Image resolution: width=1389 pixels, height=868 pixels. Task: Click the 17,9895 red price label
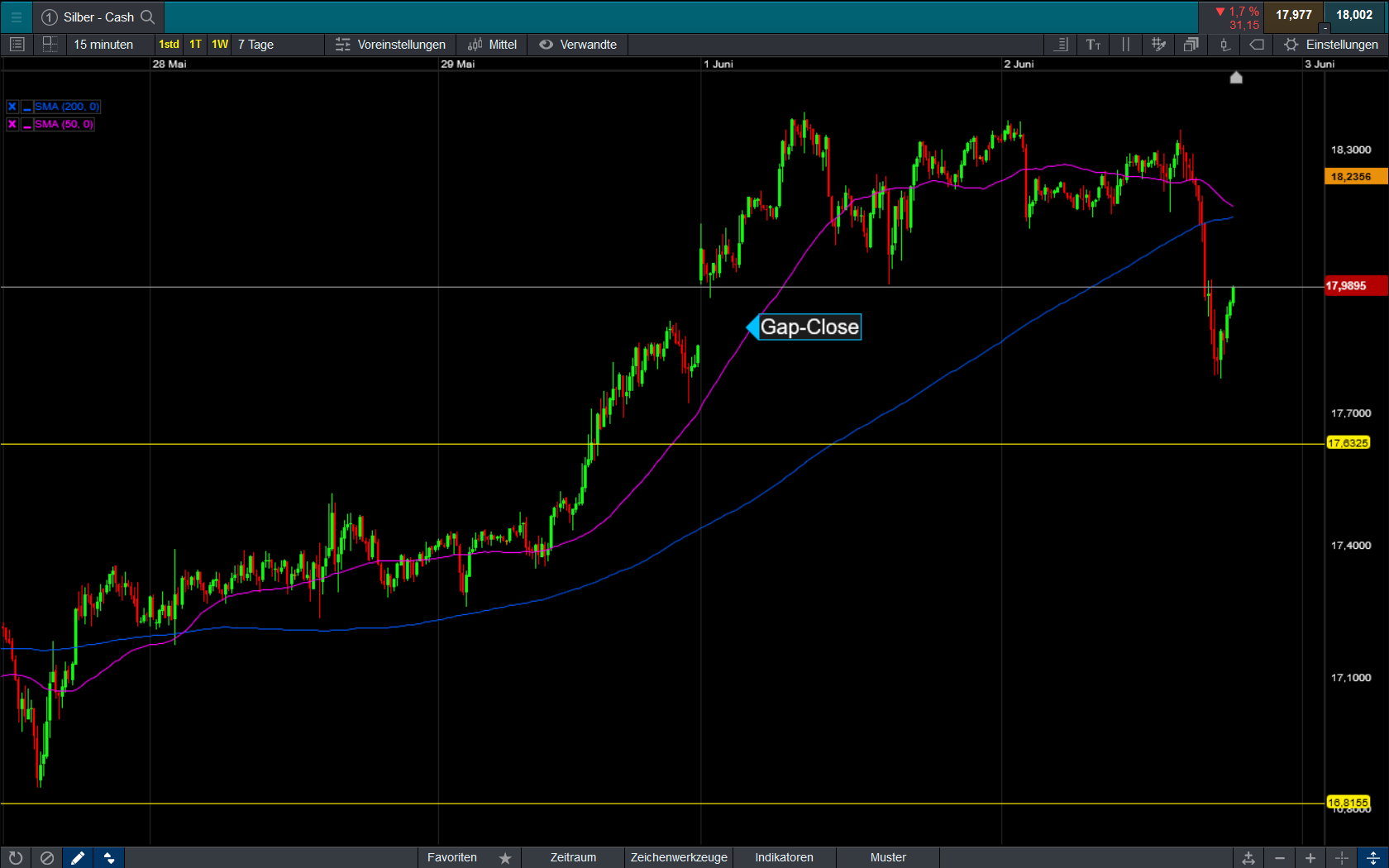[1356, 286]
